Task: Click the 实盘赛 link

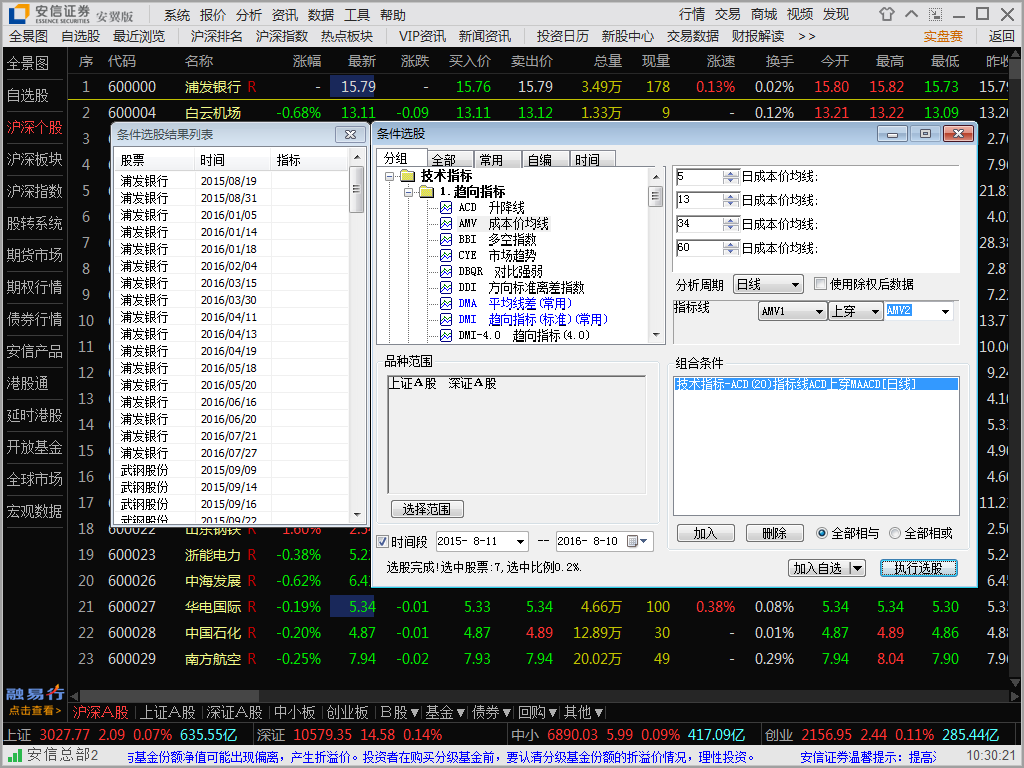Action: pos(943,37)
